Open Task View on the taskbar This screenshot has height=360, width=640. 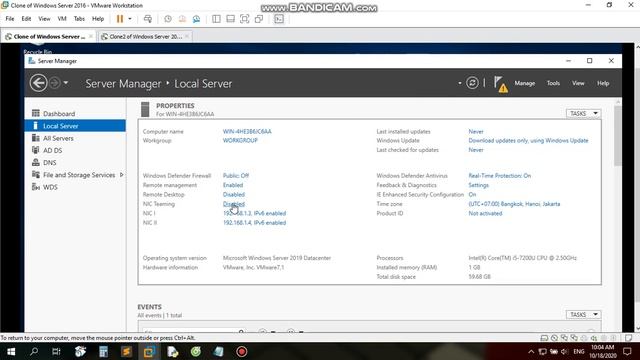coord(56,351)
